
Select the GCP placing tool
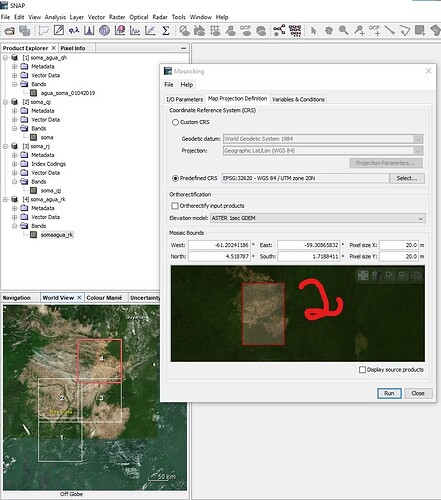tap(374, 30)
